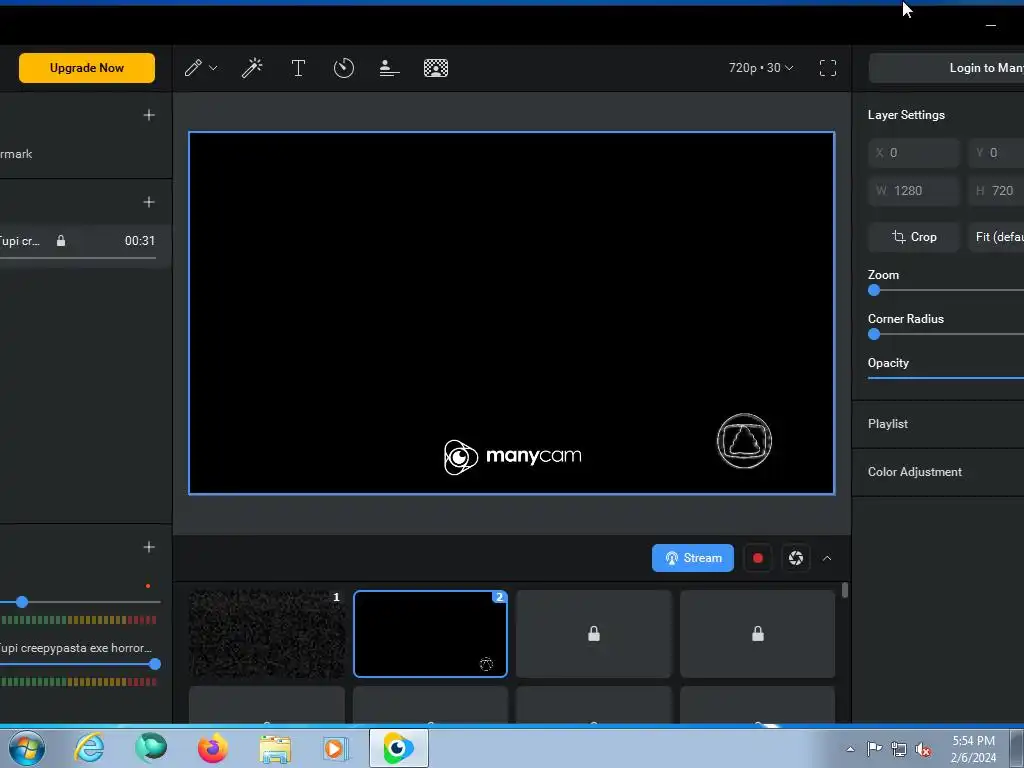1024x768 pixels.
Task: Expand the Color Adjustment section
Action: (x=938, y=472)
